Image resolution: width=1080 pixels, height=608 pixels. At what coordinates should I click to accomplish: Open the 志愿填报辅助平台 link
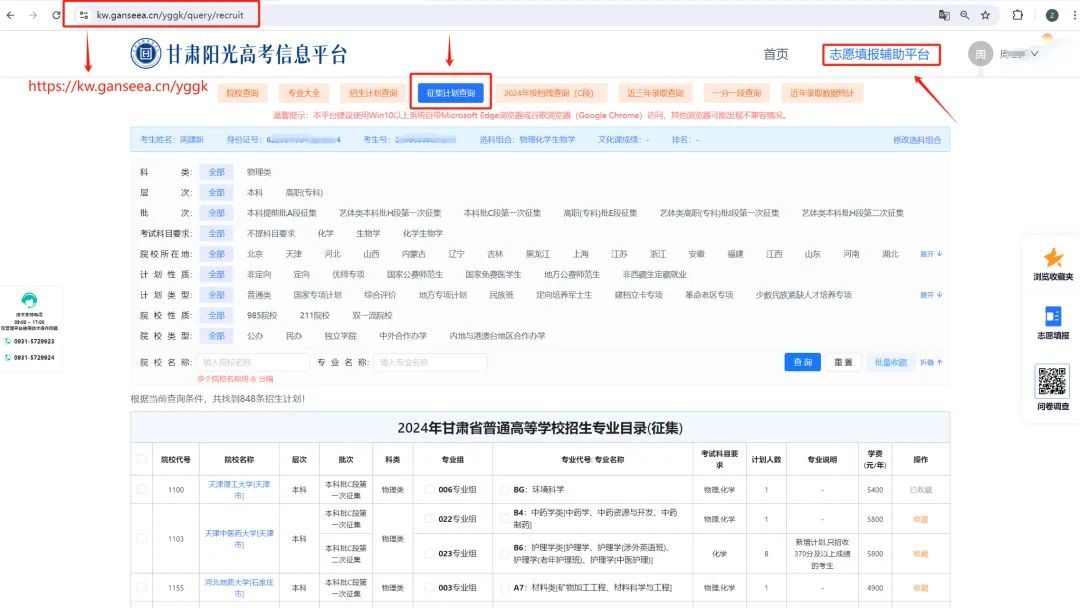(881, 54)
